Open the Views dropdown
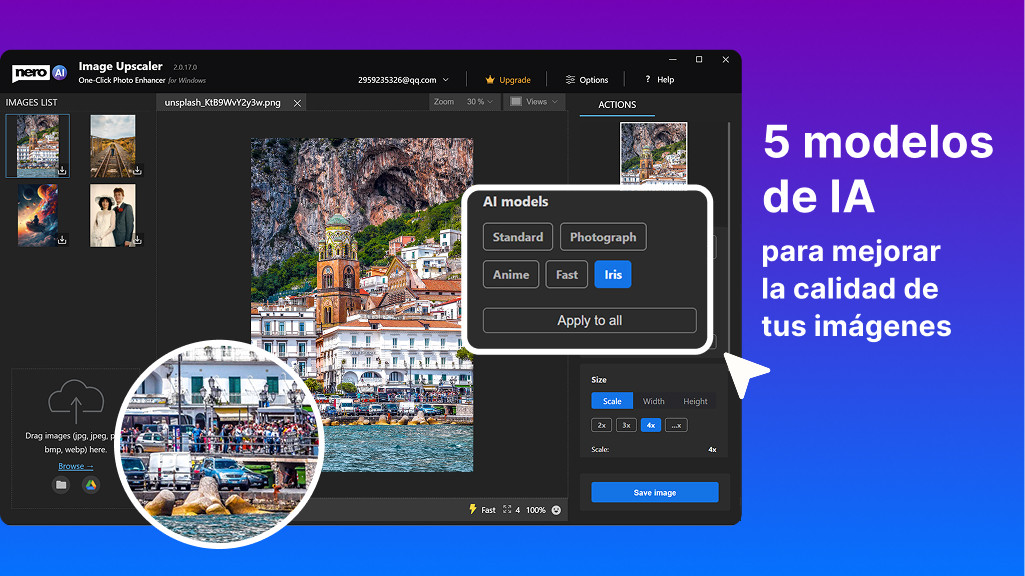 click(x=534, y=101)
